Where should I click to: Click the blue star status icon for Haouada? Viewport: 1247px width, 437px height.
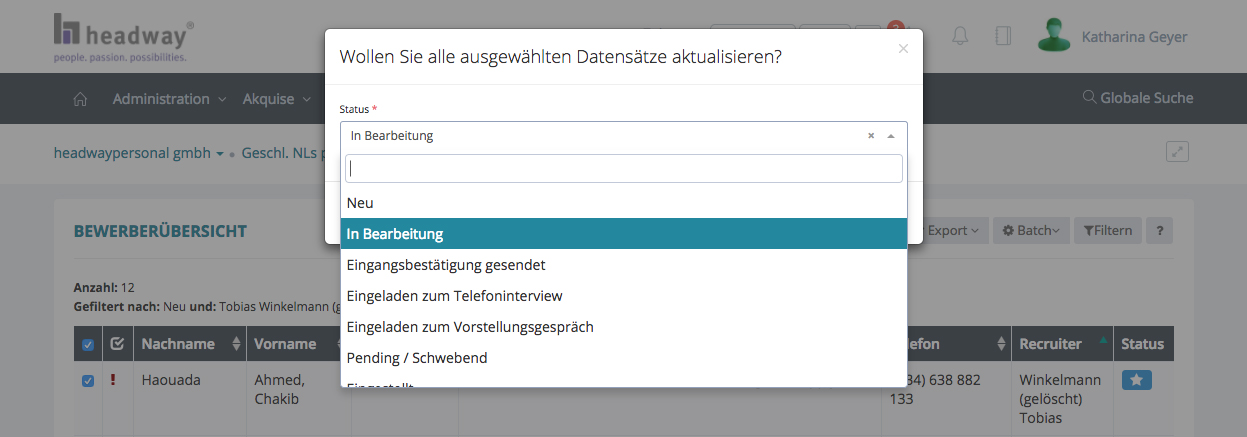tap(1137, 380)
